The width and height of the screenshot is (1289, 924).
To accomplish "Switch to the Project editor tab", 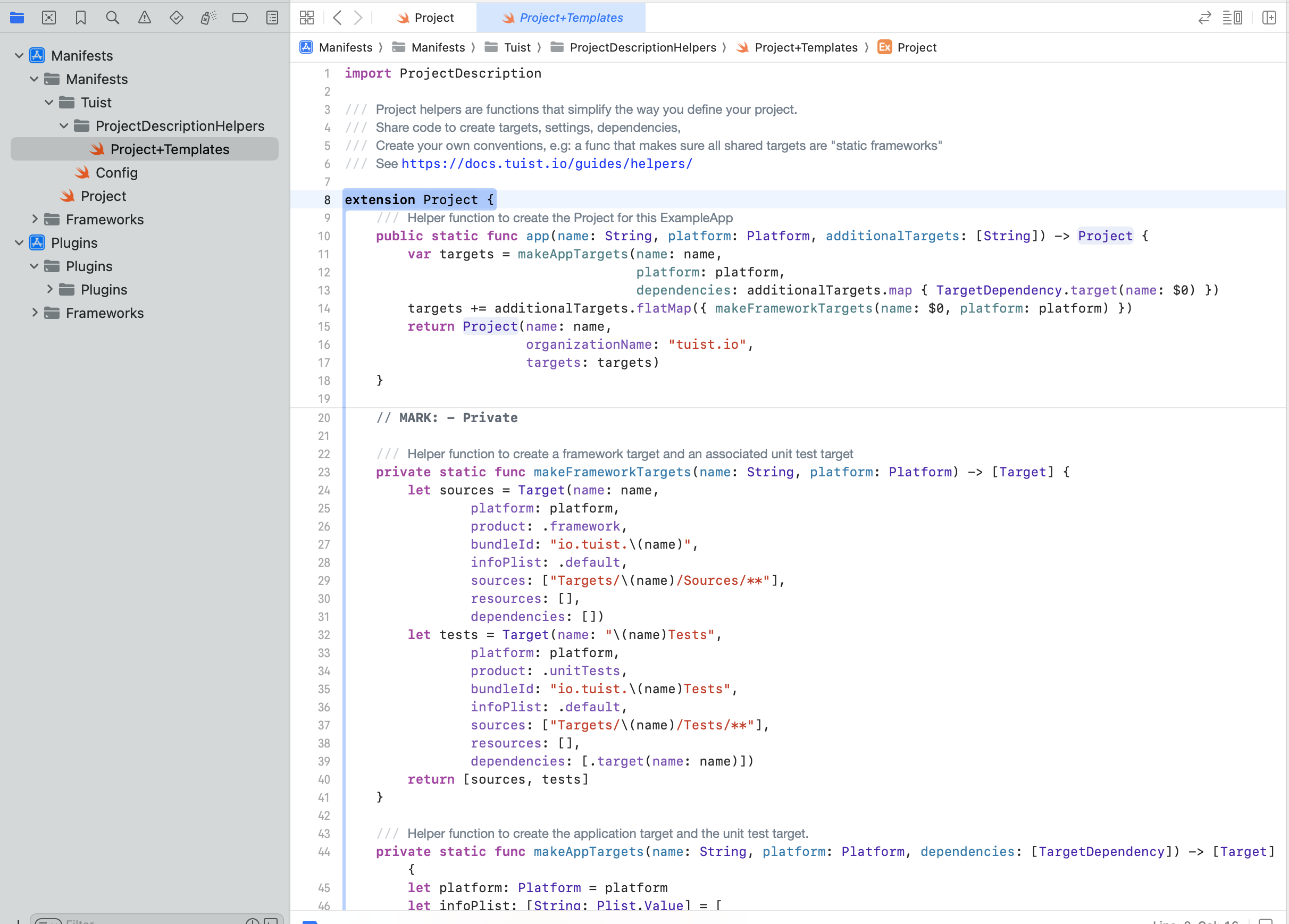I will pyautogui.click(x=426, y=18).
